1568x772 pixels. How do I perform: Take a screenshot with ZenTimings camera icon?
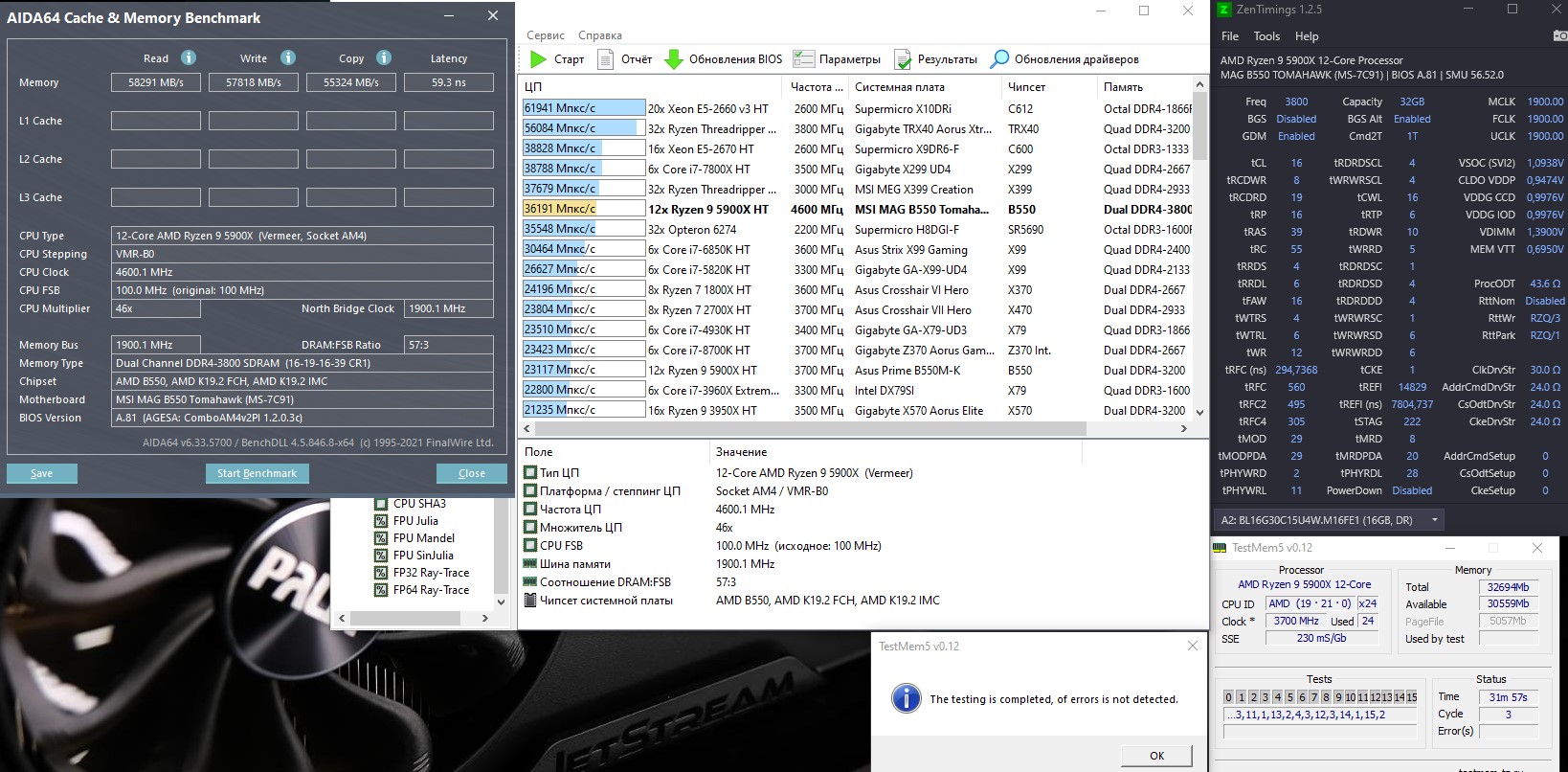[1559, 36]
